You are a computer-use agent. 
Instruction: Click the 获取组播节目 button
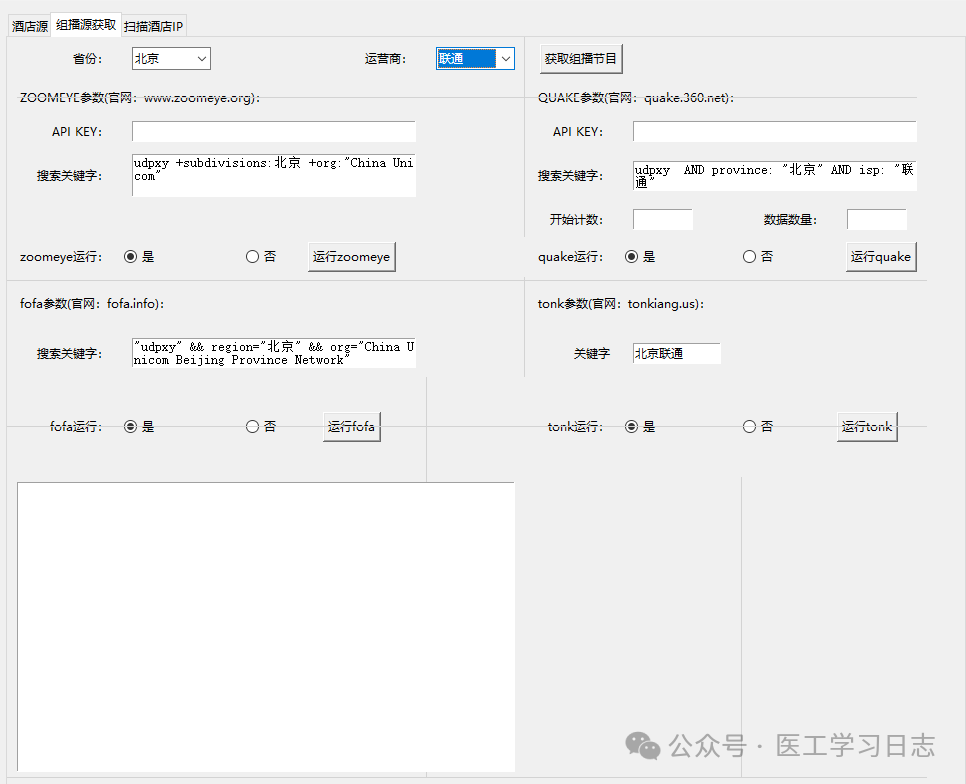[580, 58]
